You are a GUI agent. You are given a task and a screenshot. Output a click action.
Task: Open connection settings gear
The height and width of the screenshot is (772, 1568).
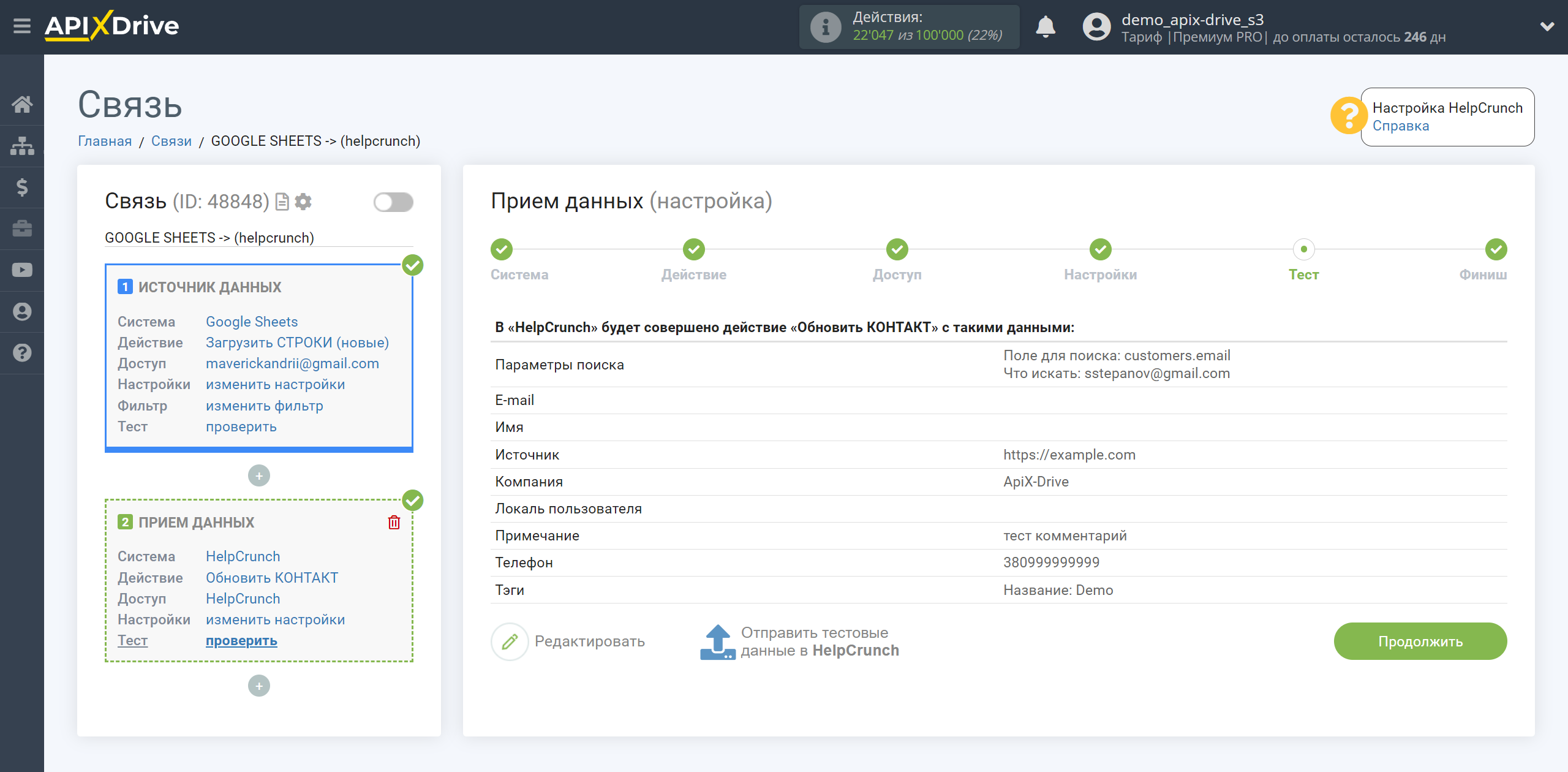tap(303, 202)
